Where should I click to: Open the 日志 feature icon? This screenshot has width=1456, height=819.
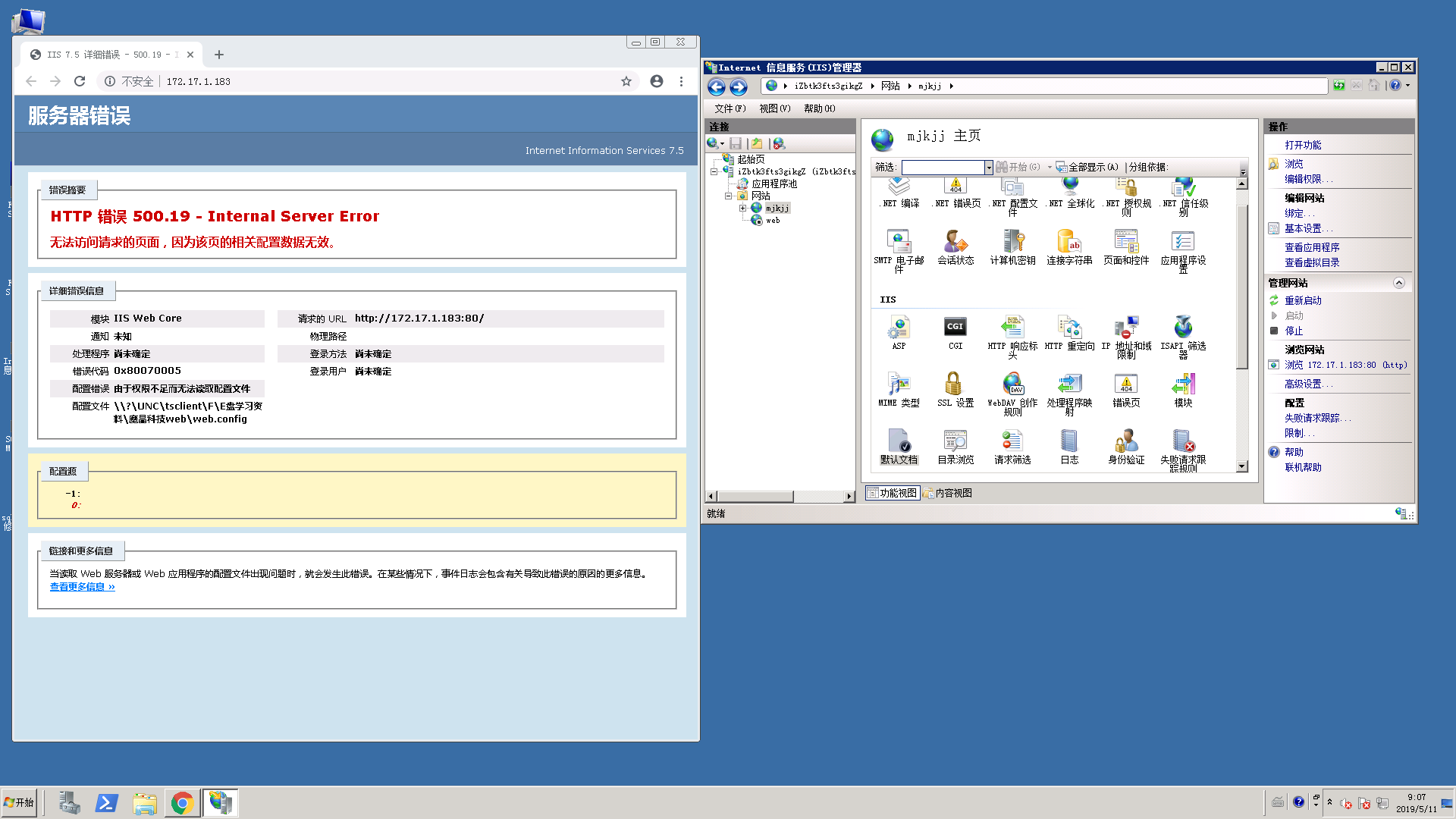pyautogui.click(x=1069, y=446)
